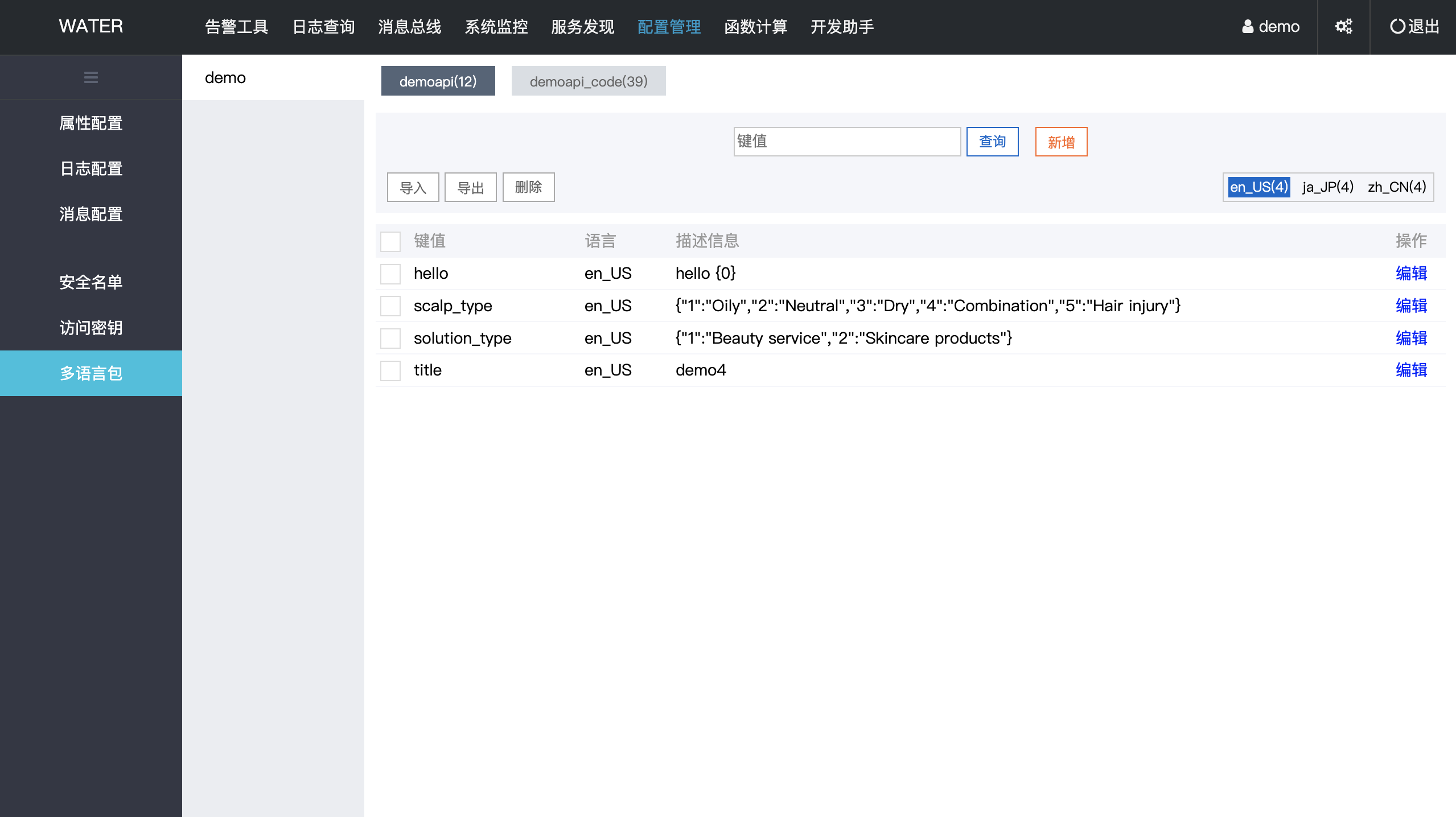This screenshot has height=817, width=1456.
Task: Collapse the sidebar using the hamburger icon
Action: pos(91,77)
